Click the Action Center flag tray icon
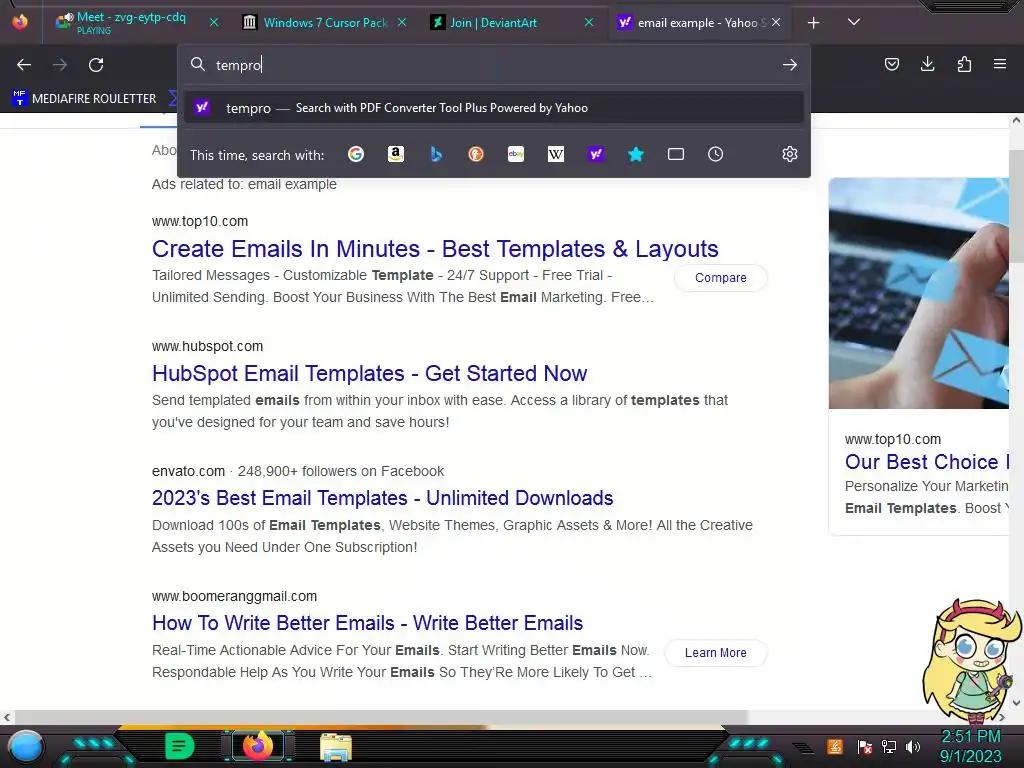Image resolution: width=1024 pixels, height=768 pixels. coord(865,746)
